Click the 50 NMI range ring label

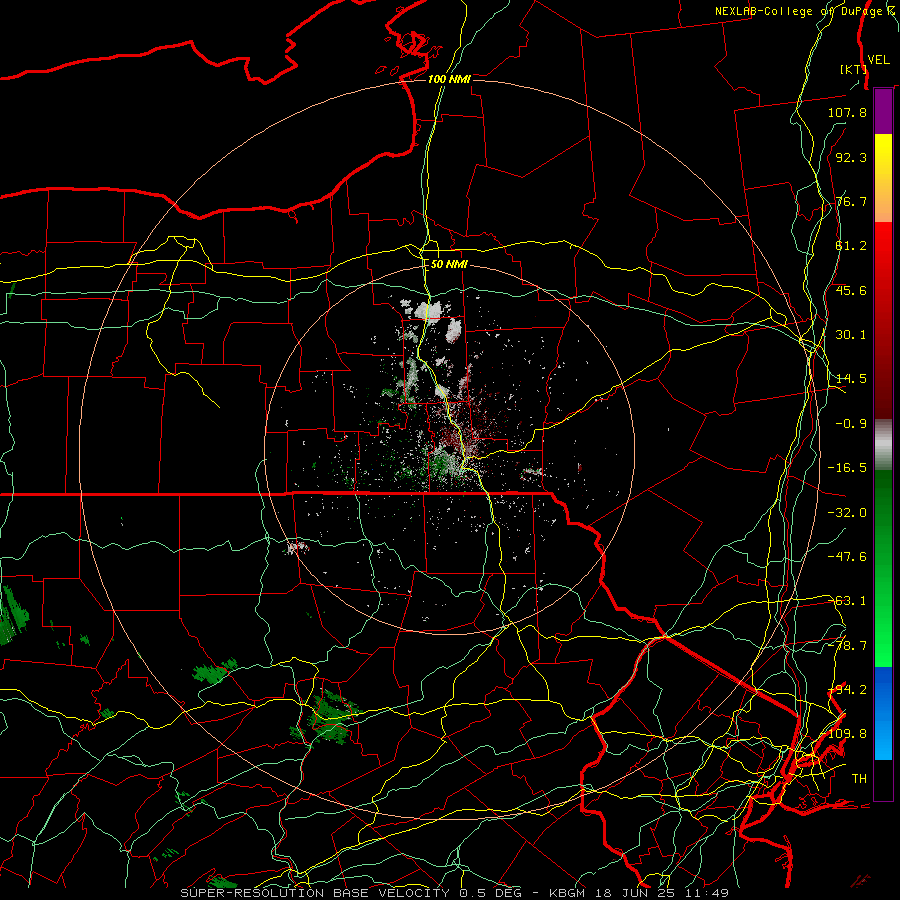coord(449,264)
